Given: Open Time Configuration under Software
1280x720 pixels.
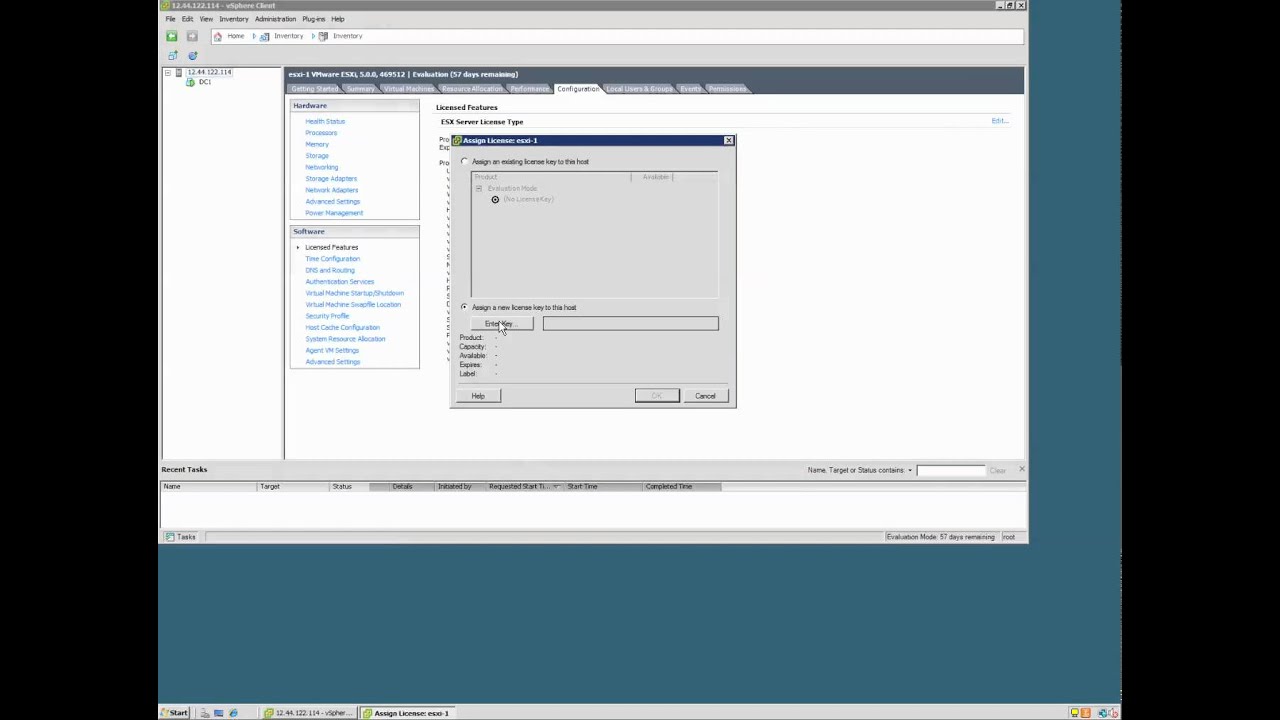Looking at the screenshot, I should pos(332,259).
